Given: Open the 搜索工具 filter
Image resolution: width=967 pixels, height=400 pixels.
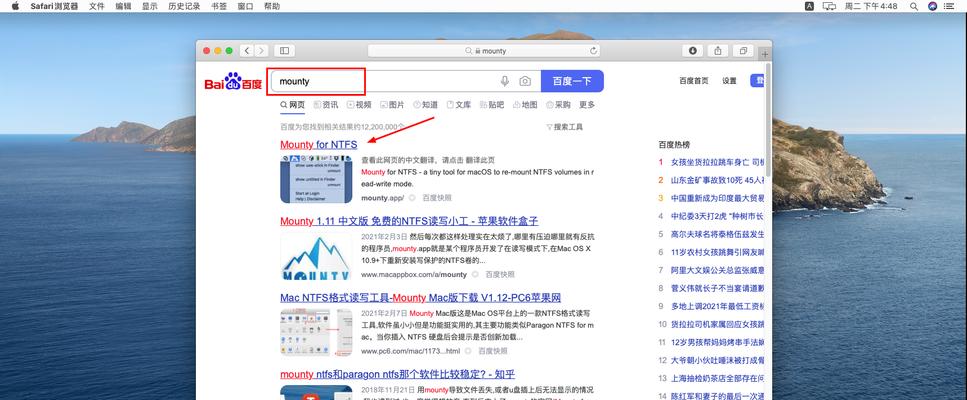Looking at the screenshot, I should click(564, 127).
